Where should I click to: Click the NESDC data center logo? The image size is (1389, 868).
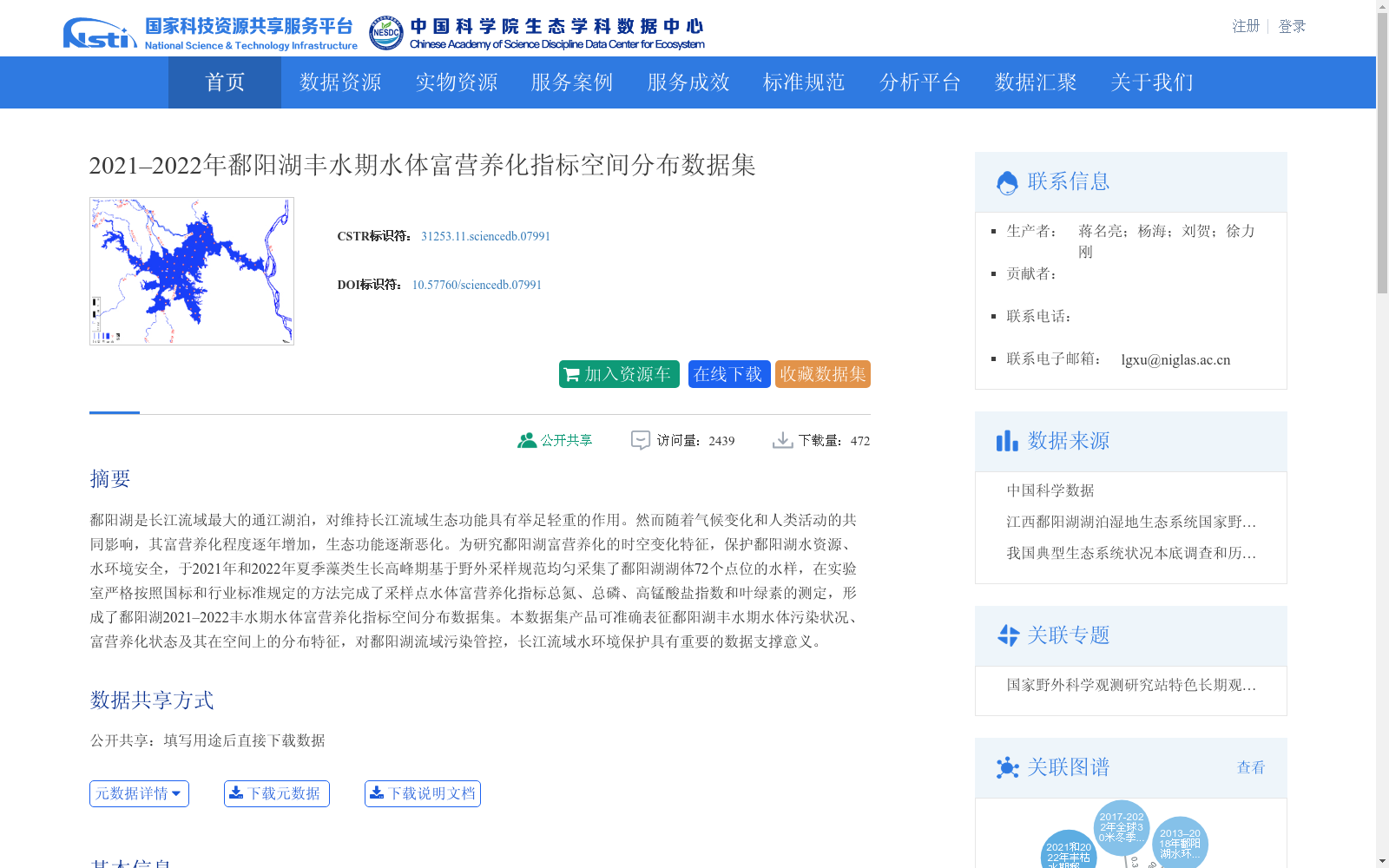pos(537,34)
